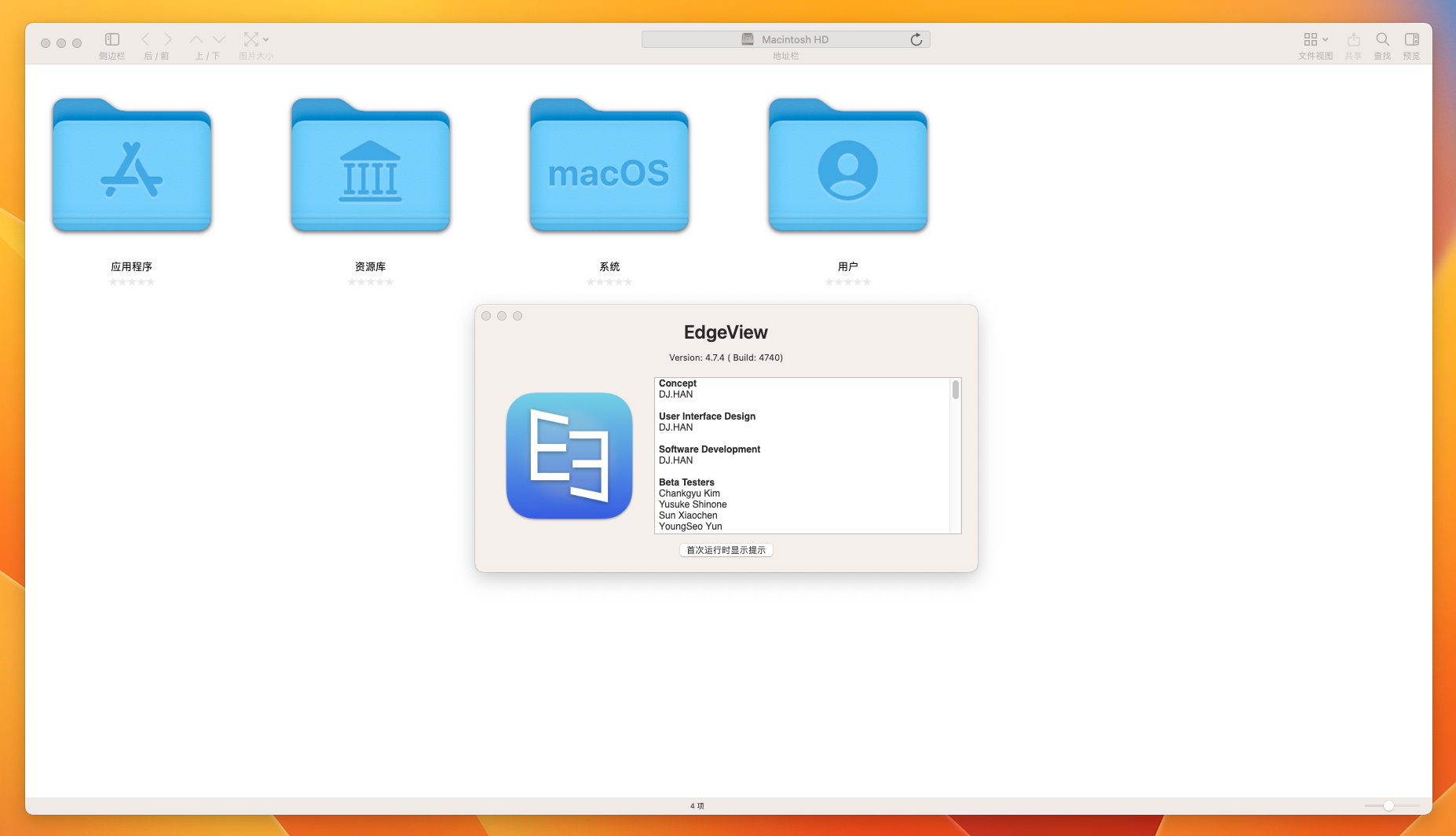
Task: Open the search magnifier icon
Action: (x=1382, y=39)
